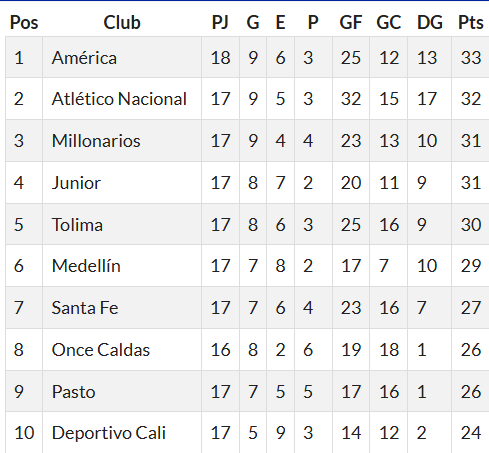Click Medellín's 29 points cell
Screen dimensions: 489x453
(471, 266)
